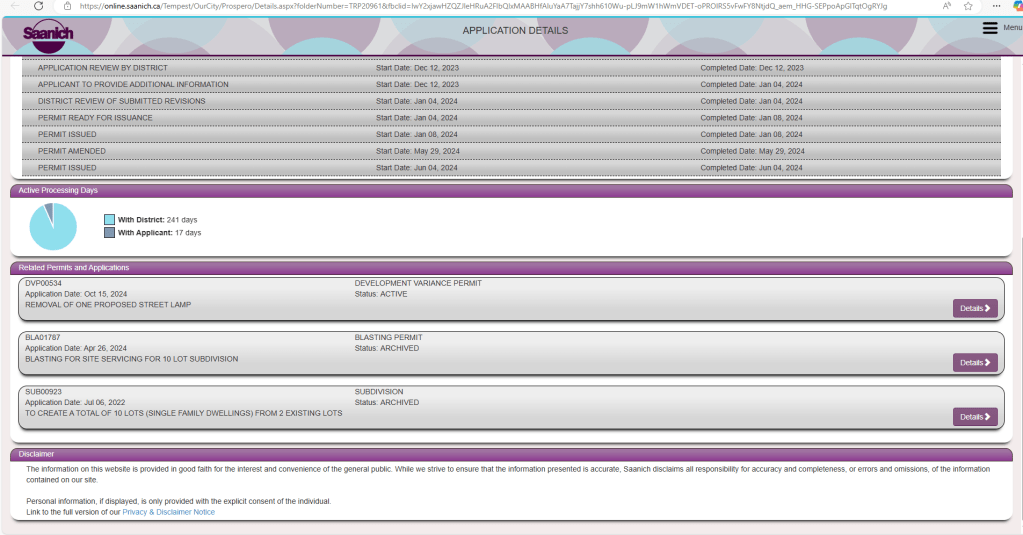The height and width of the screenshot is (535, 1023).
Task: Open Details for BLA01787 blasting permit
Action: pyautogui.click(x=974, y=362)
